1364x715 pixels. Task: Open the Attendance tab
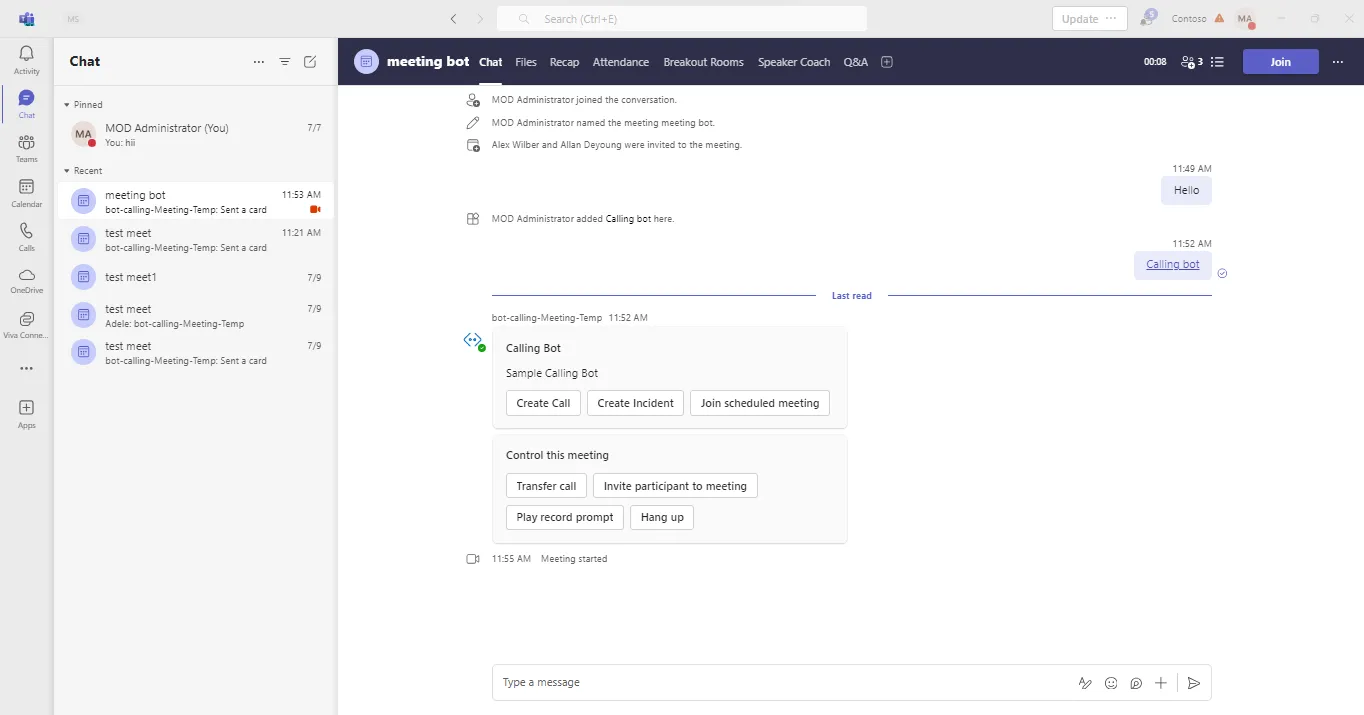coord(621,62)
